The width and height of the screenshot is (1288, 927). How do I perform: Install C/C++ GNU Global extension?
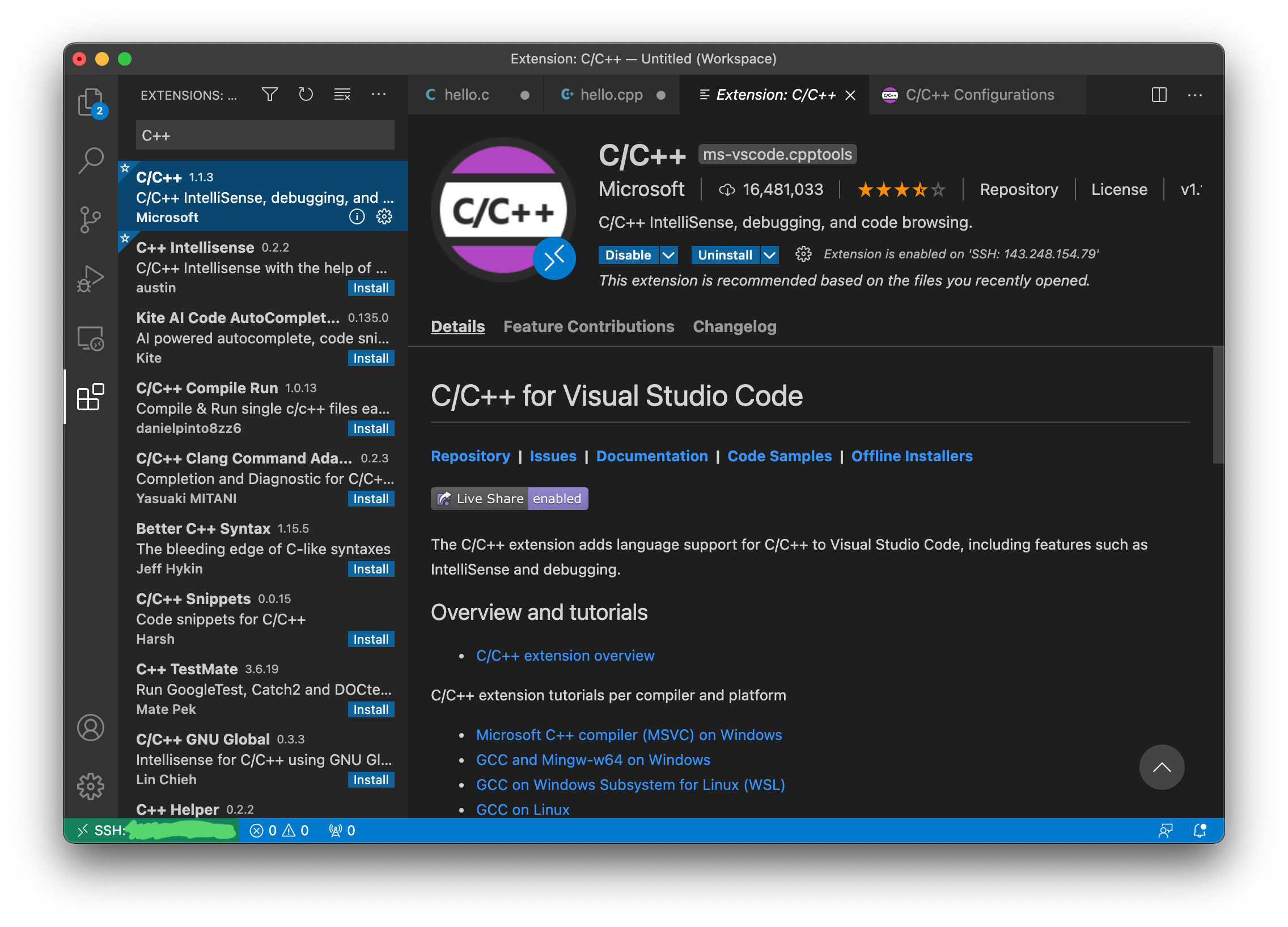[x=371, y=781]
